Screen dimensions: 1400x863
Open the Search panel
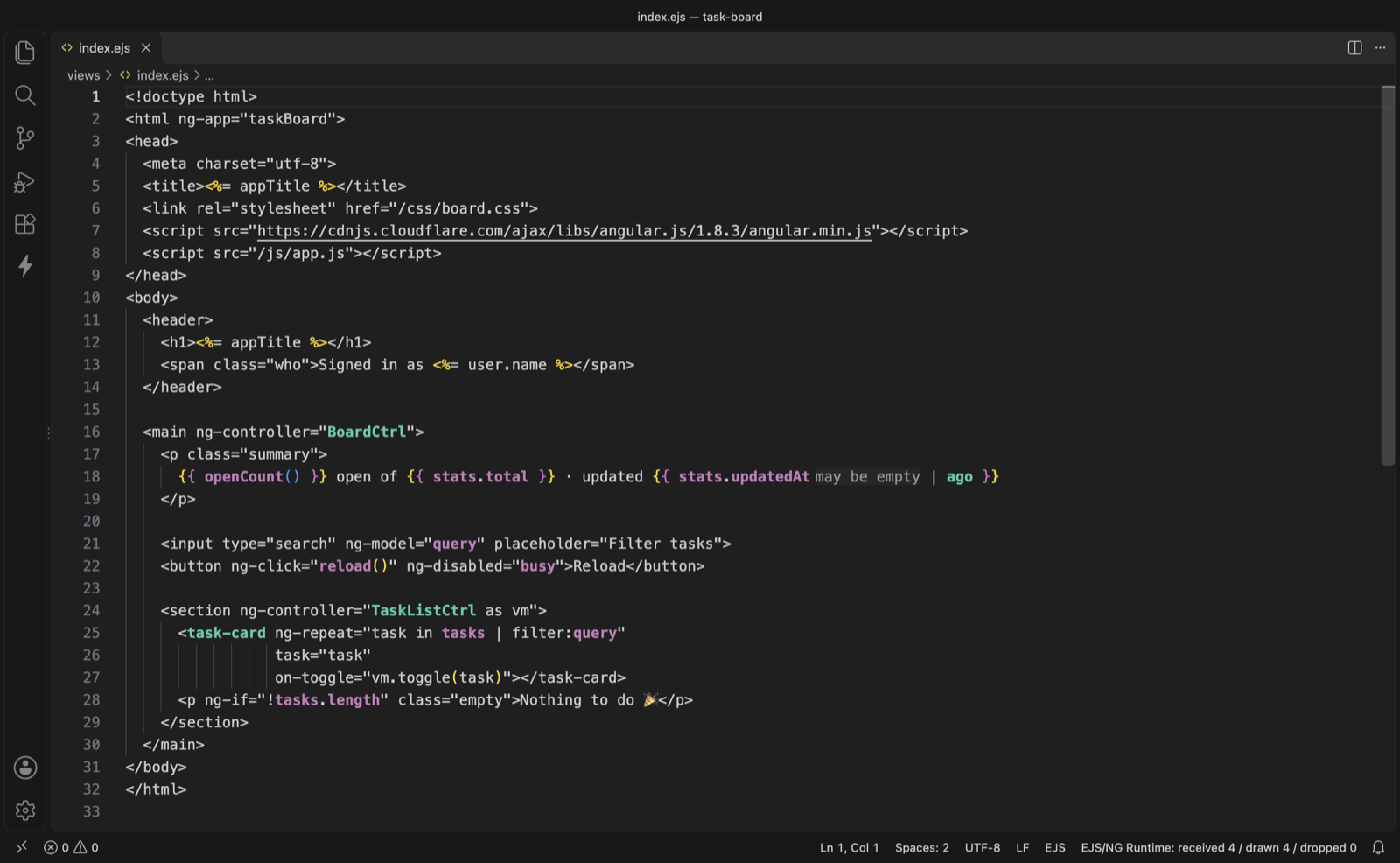point(25,95)
